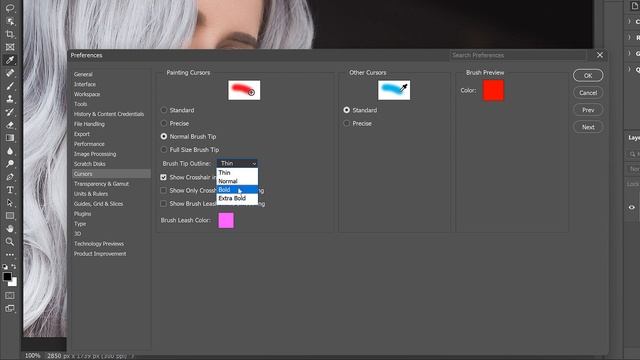640x360 pixels.
Task: Open Technology Previews category
Action: tap(99, 244)
